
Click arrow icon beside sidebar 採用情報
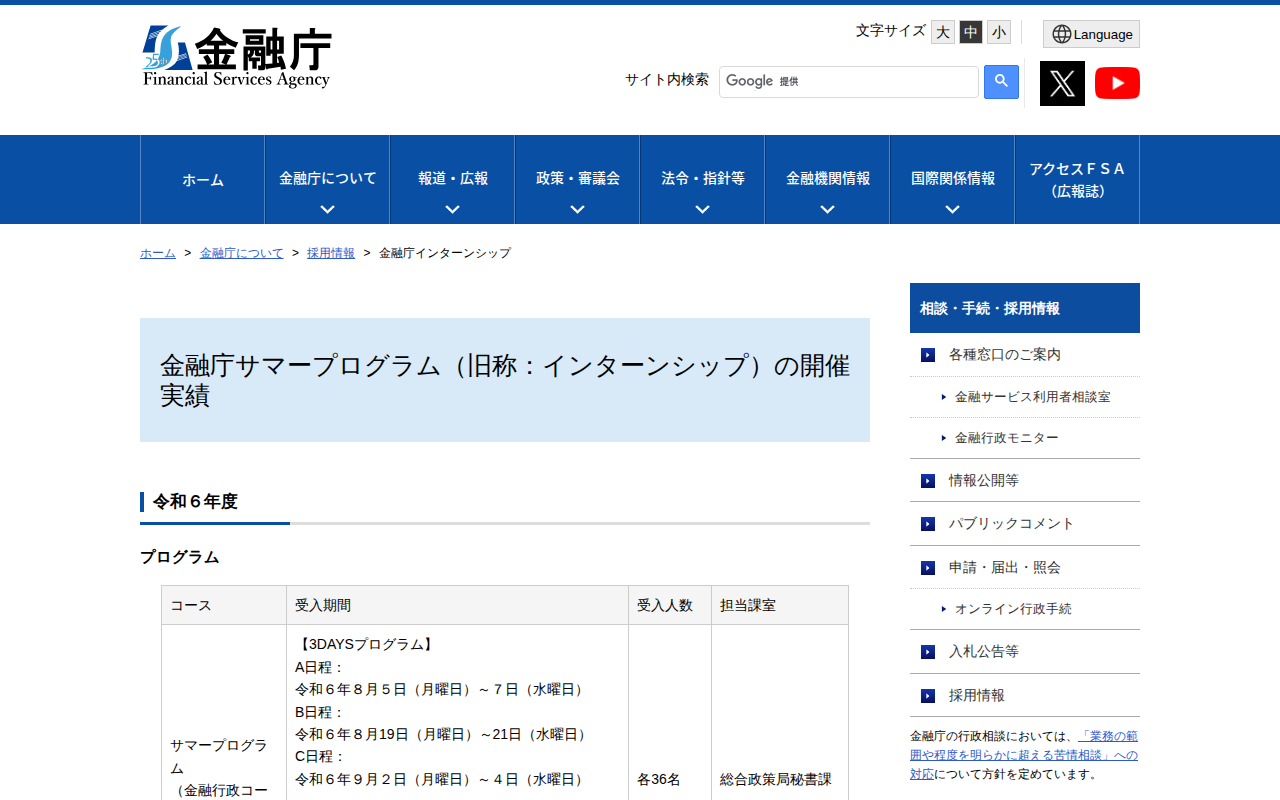pyautogui.click(x=928, y=696)
